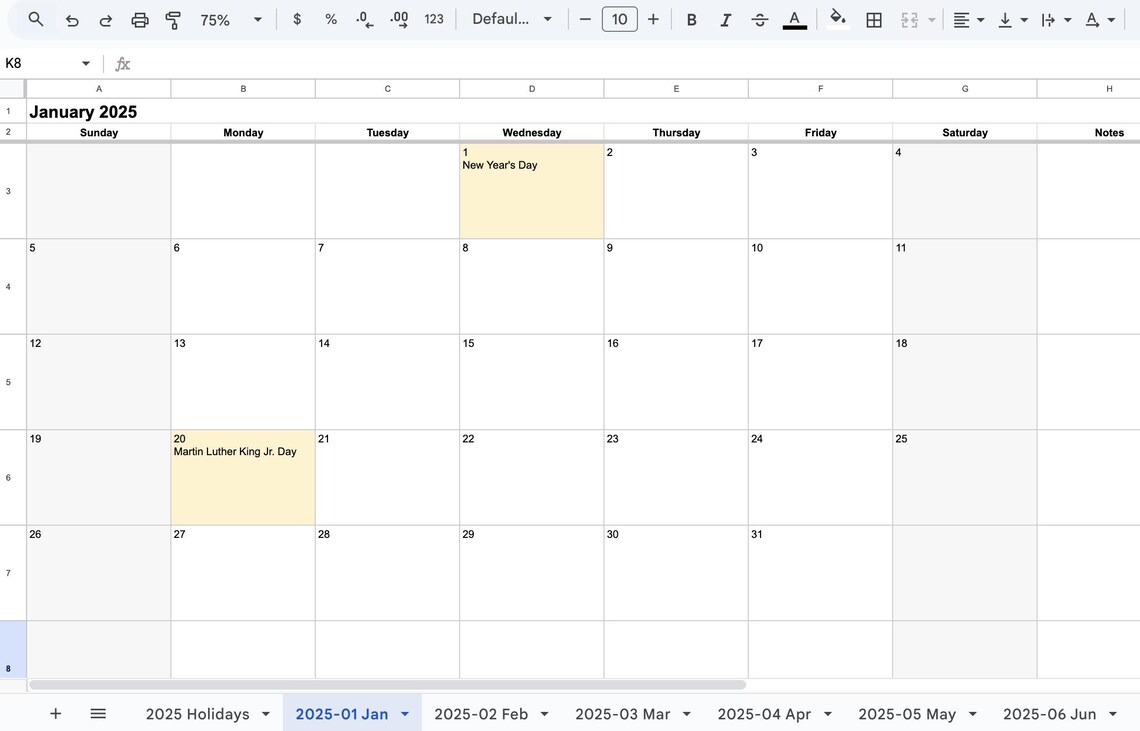Increase font size with plus button
This screenshot has height=731, width=1140.
pos(653,20)
